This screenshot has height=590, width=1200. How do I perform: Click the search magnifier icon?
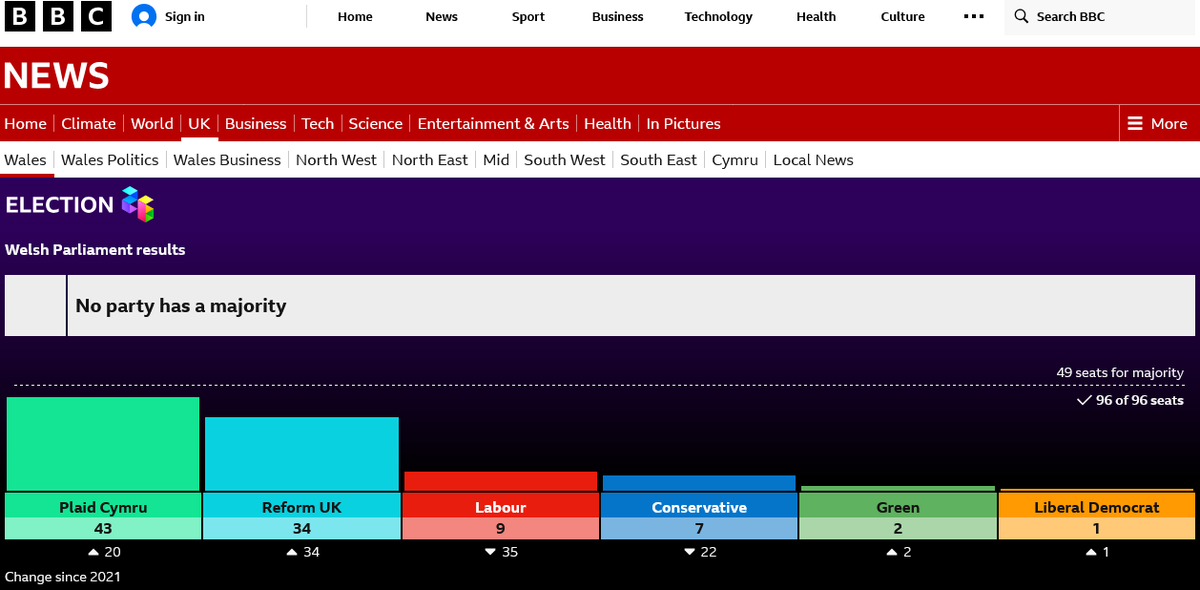(x=1021, y=16)
